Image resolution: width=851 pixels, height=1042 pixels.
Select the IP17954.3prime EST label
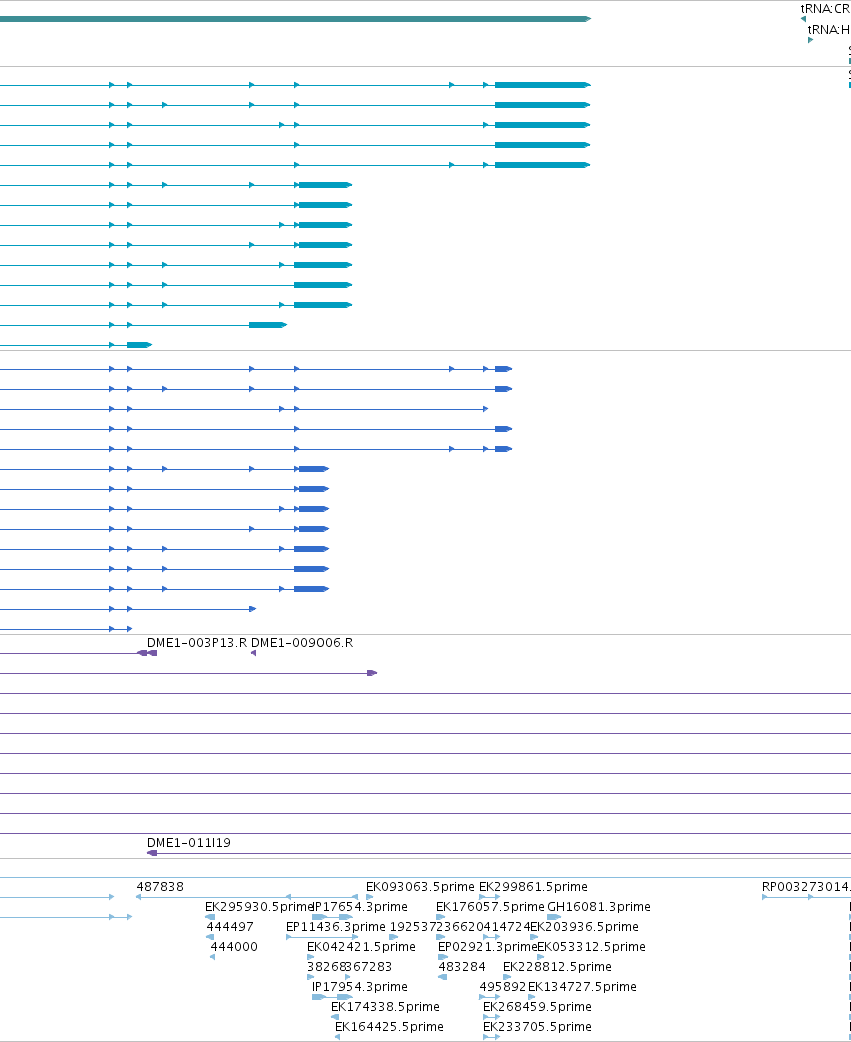(359, 986)
